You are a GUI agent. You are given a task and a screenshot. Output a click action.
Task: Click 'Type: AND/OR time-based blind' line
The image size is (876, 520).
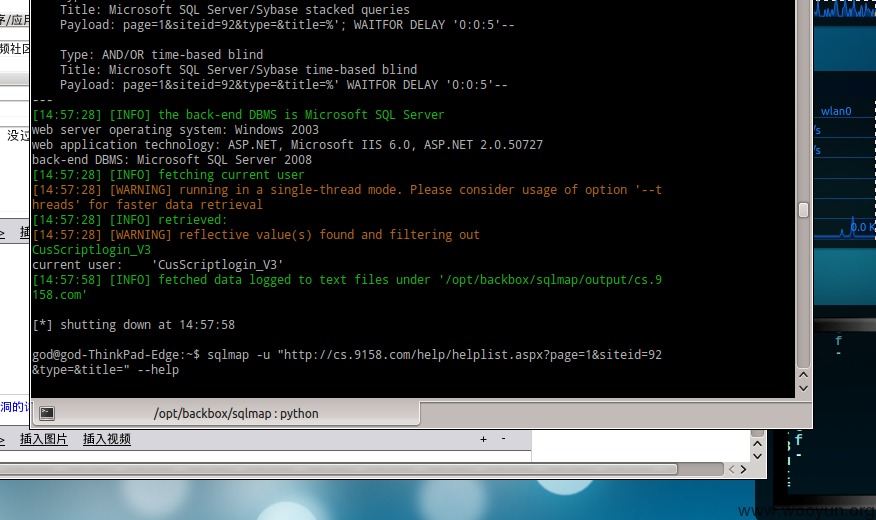tap(161, 55)
